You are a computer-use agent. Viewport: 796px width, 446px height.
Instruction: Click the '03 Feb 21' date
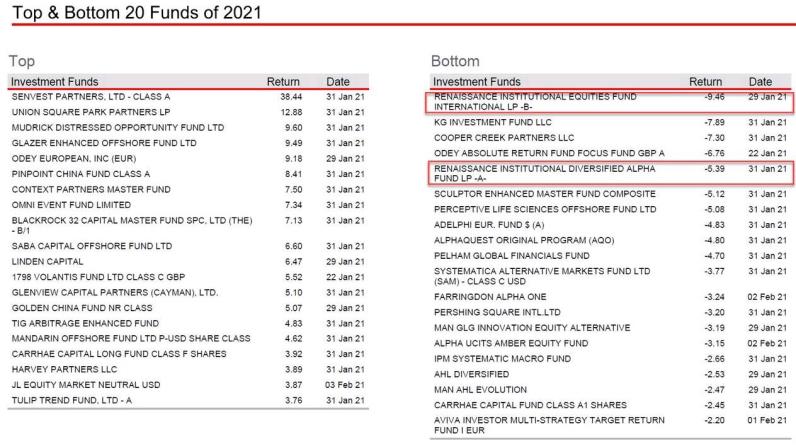click(345, 385)
